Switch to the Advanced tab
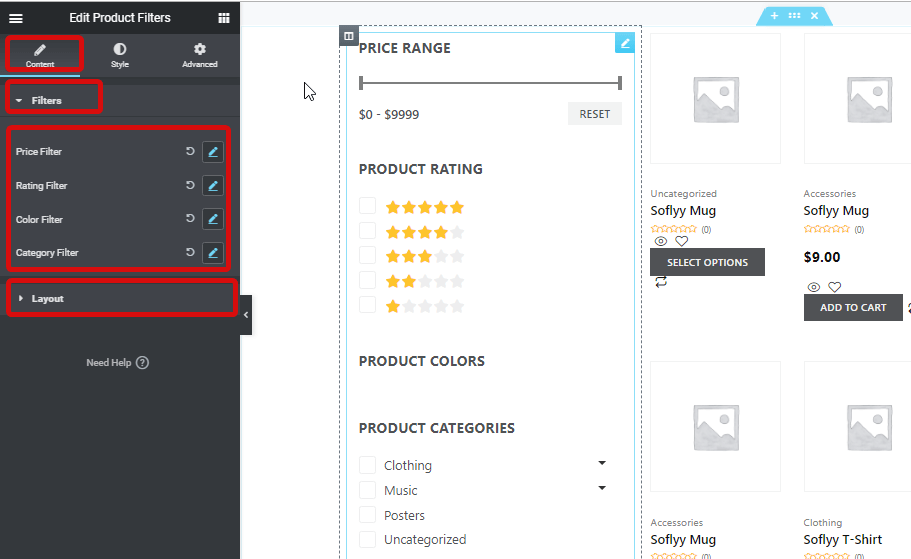Viewport: 911px width, 559px height. coord(200,55)
